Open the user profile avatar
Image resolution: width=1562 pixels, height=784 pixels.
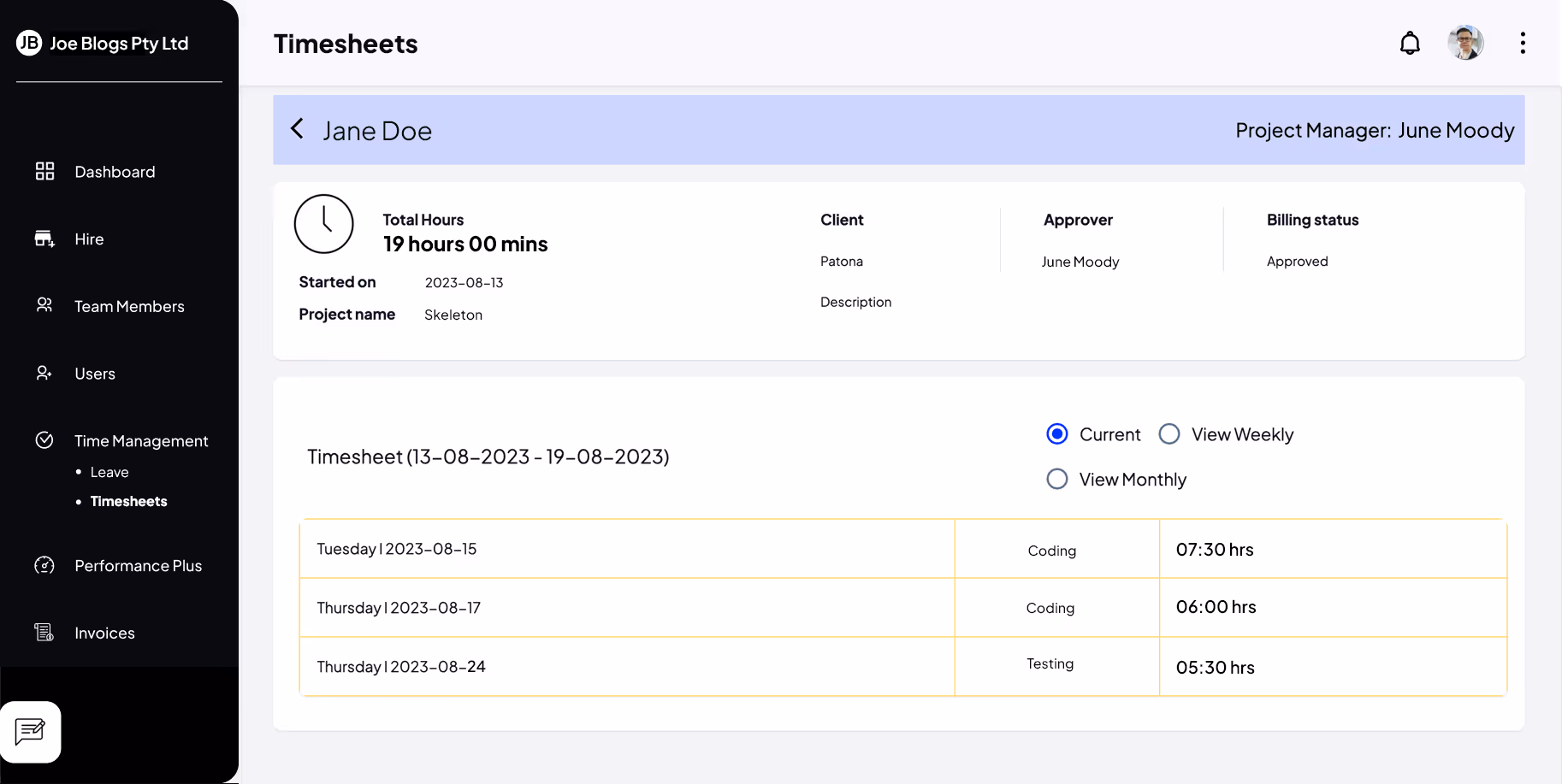1465,43
